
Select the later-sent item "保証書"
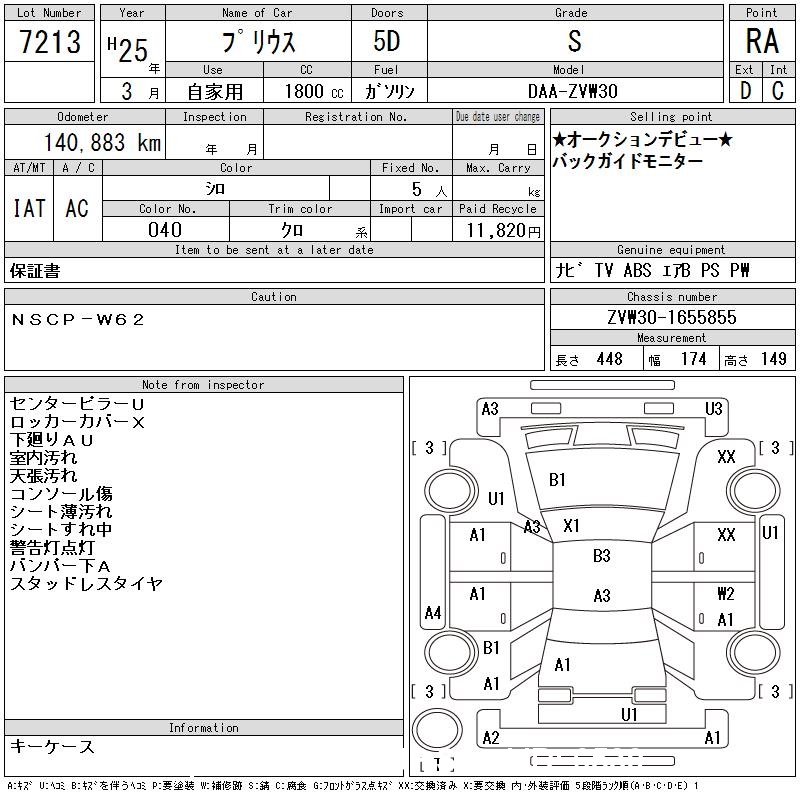[35, 271]
